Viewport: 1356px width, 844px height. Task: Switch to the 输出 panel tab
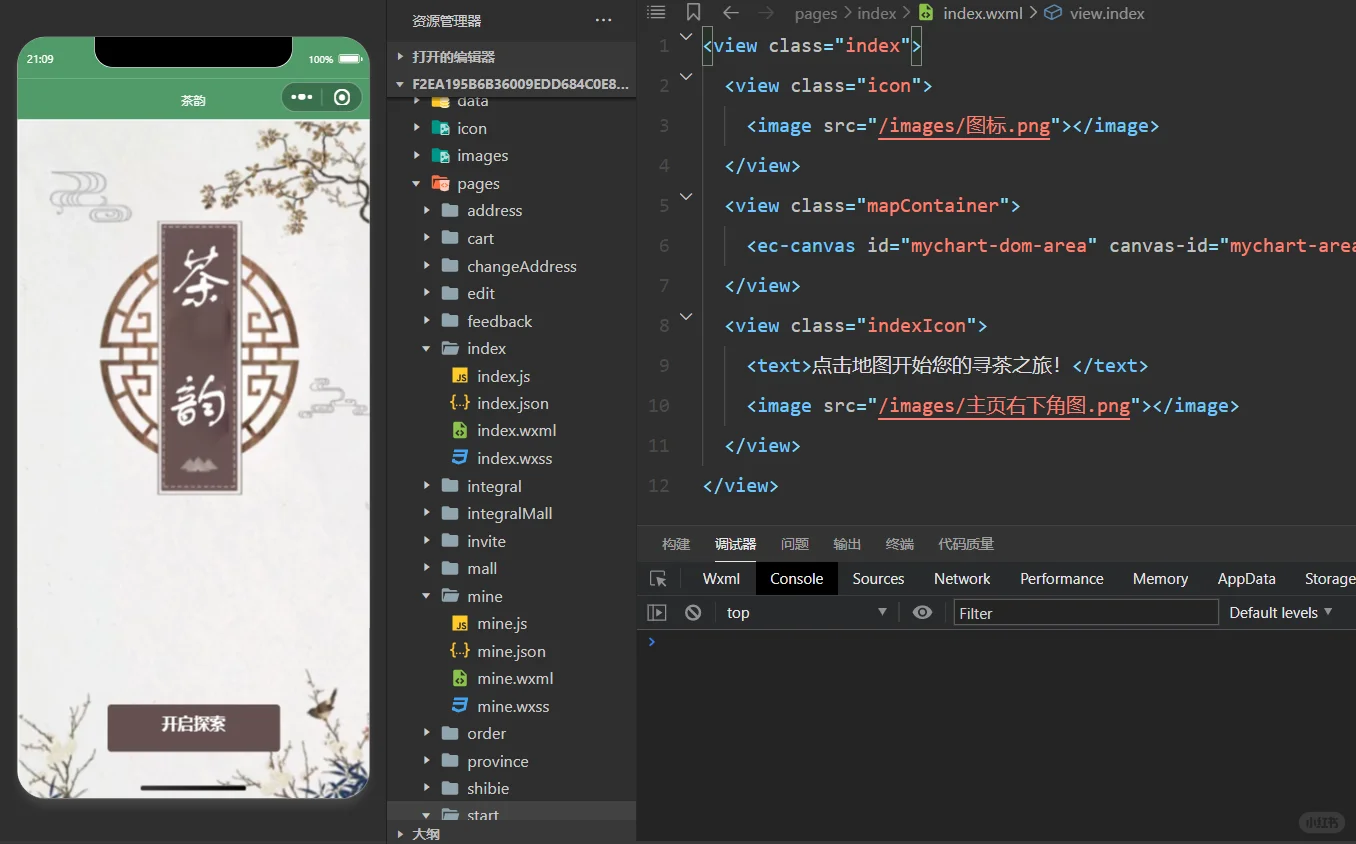847,544
